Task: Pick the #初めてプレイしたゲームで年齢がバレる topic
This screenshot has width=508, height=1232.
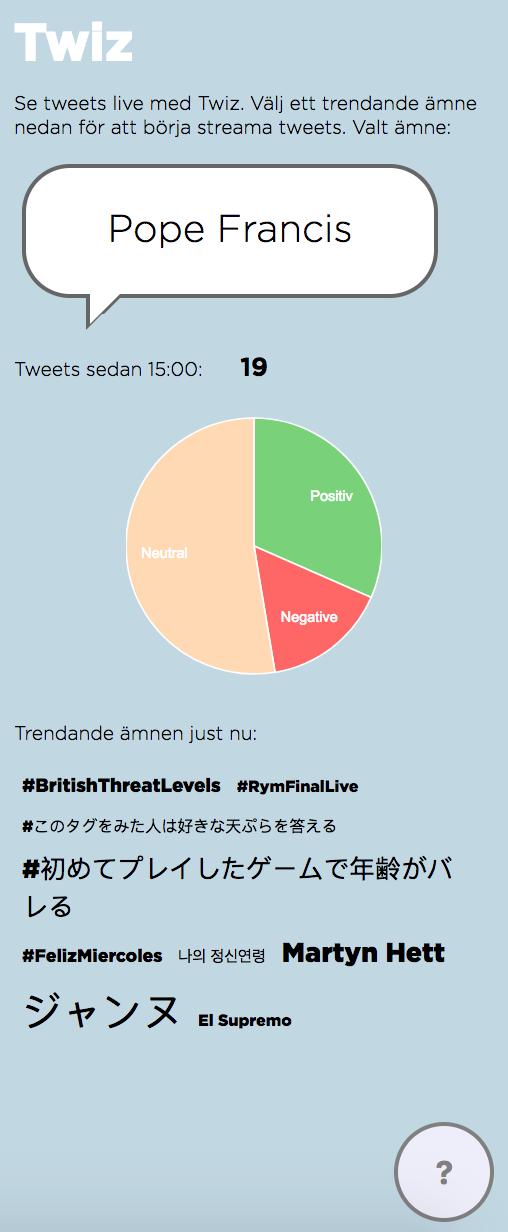Action: [237, 886]
